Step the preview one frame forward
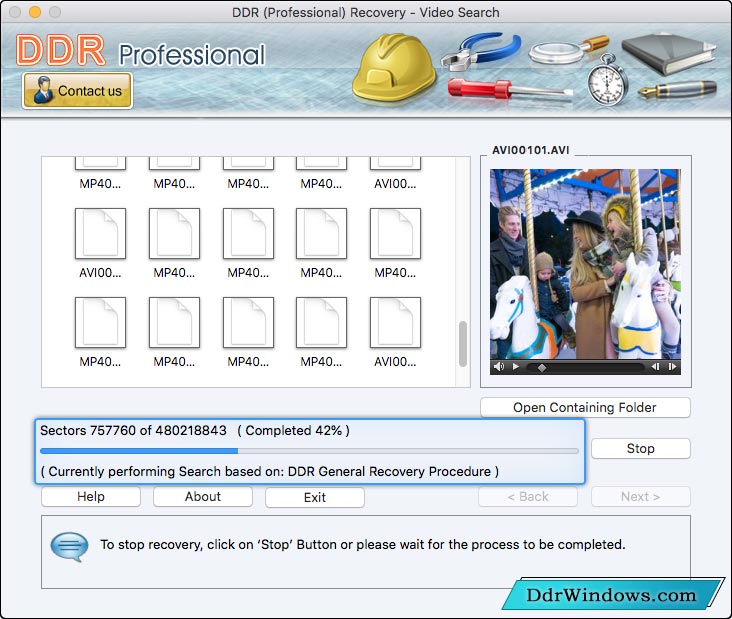 (672, 367)
